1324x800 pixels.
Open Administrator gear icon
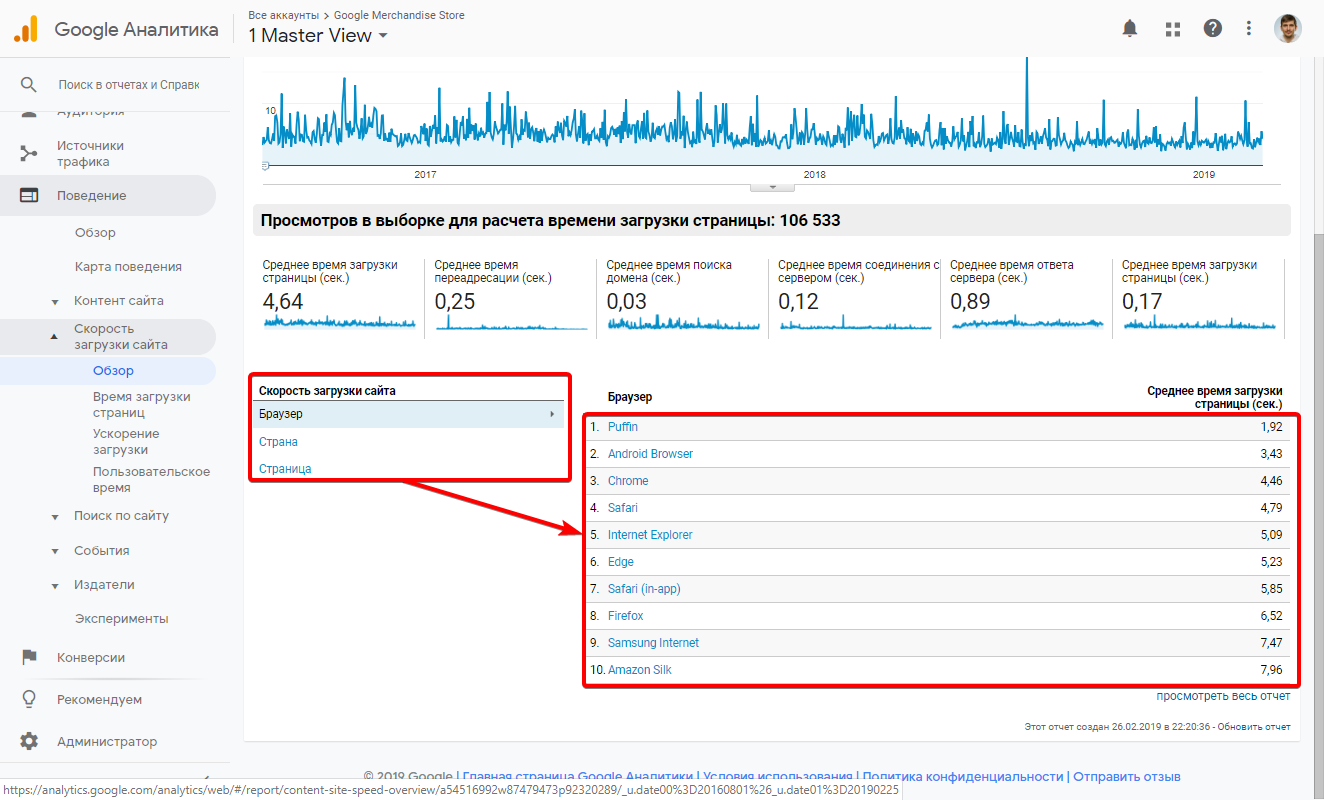click(x=29, y=742)
